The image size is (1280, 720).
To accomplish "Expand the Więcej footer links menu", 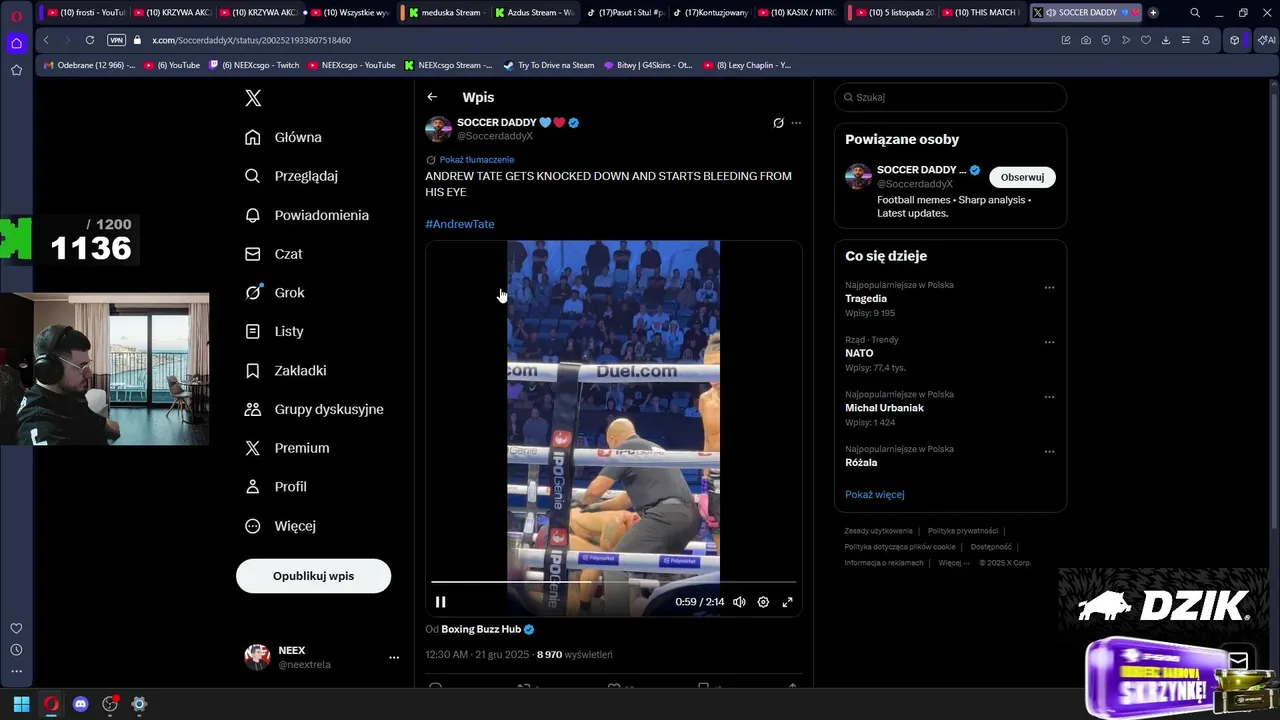I will click(953, 563).
